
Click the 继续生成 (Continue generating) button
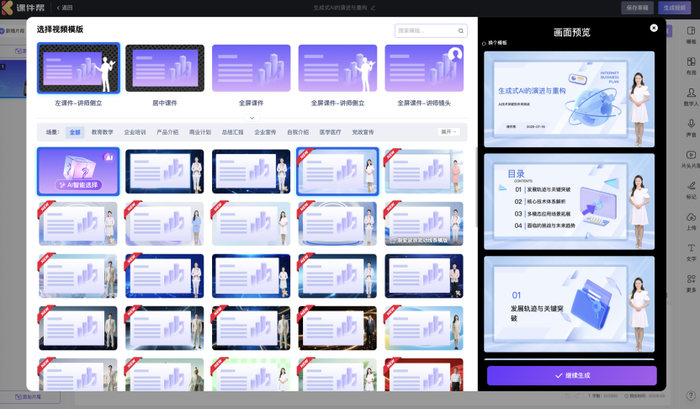(571, 375)
